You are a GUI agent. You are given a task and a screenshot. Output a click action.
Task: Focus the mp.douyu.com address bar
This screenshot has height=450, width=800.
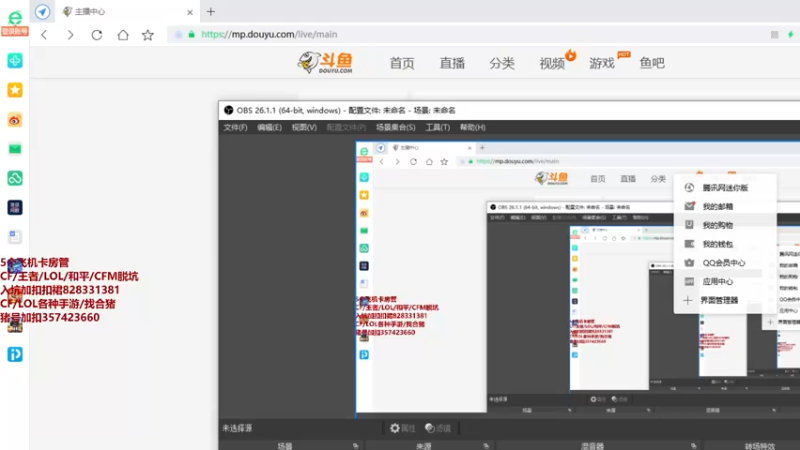click(269, 34)
